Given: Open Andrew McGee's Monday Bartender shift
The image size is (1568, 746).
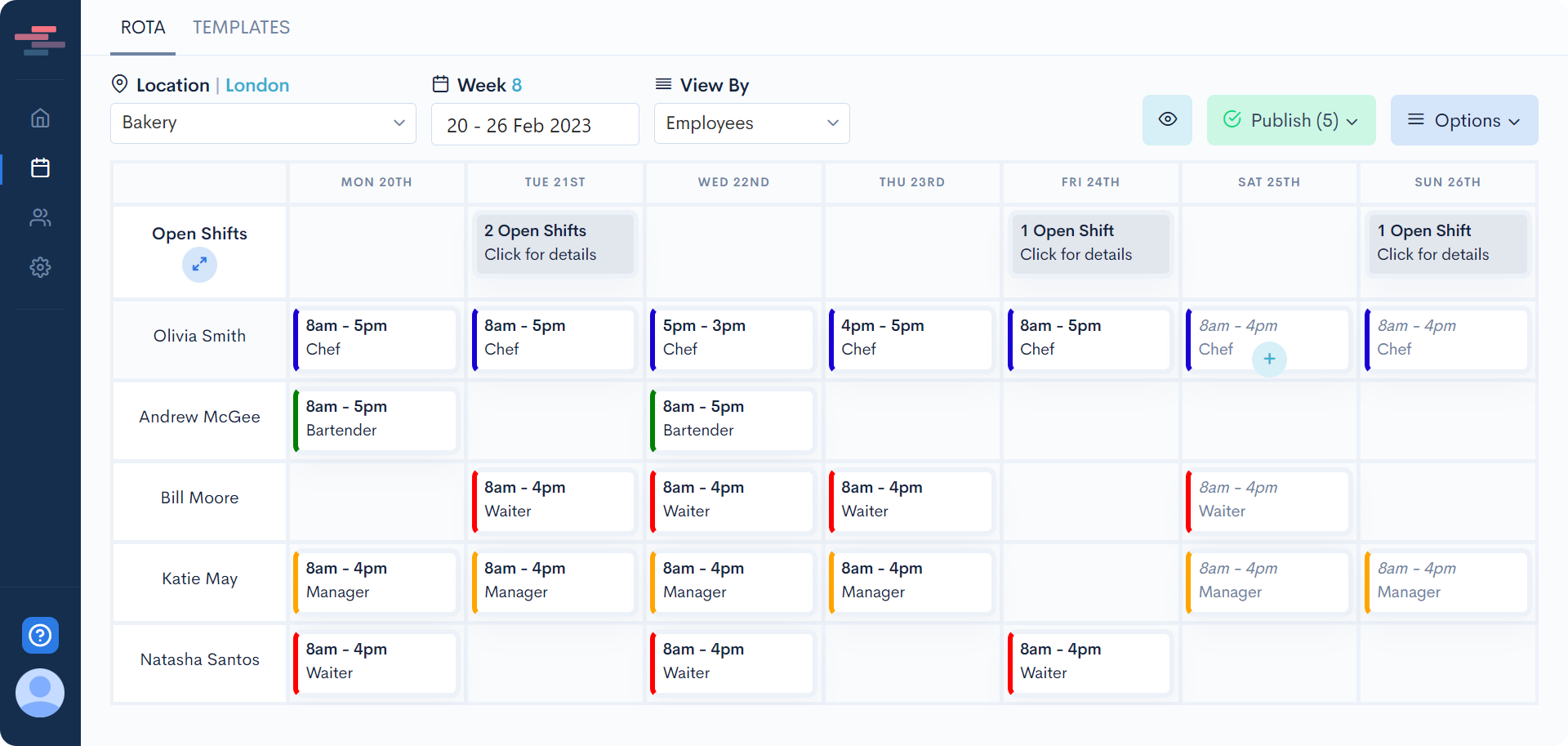Looking at the screenshot, I should tap(376, 419).
